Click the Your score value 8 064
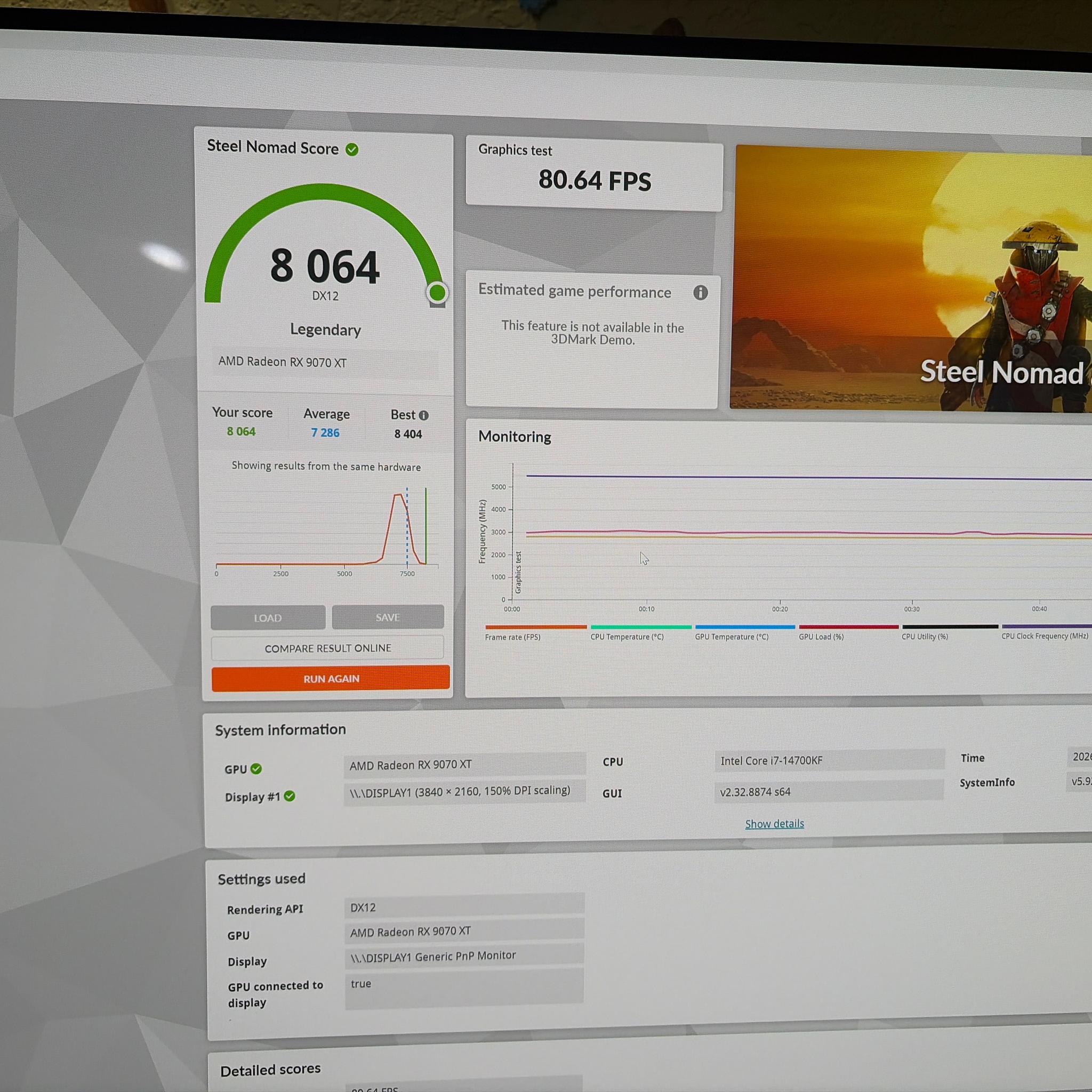1092x1092 pixels. [242, 431]
